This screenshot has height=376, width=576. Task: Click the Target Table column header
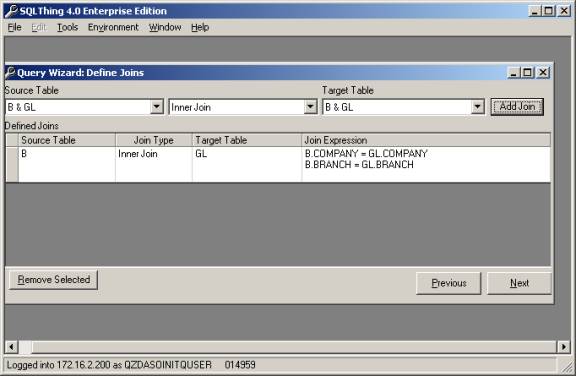coord(247,140)
